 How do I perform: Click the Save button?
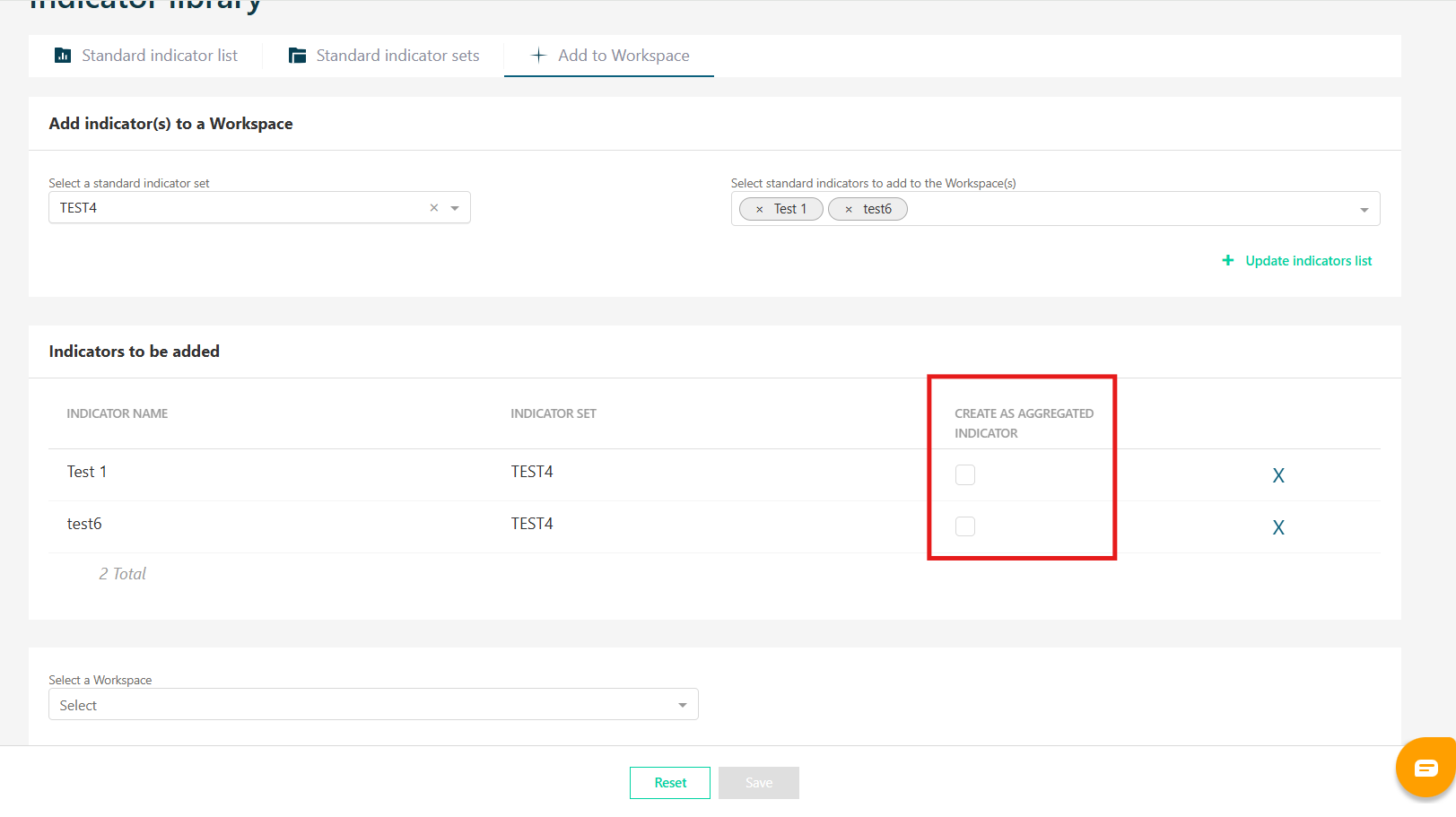(x=759, y=783)
